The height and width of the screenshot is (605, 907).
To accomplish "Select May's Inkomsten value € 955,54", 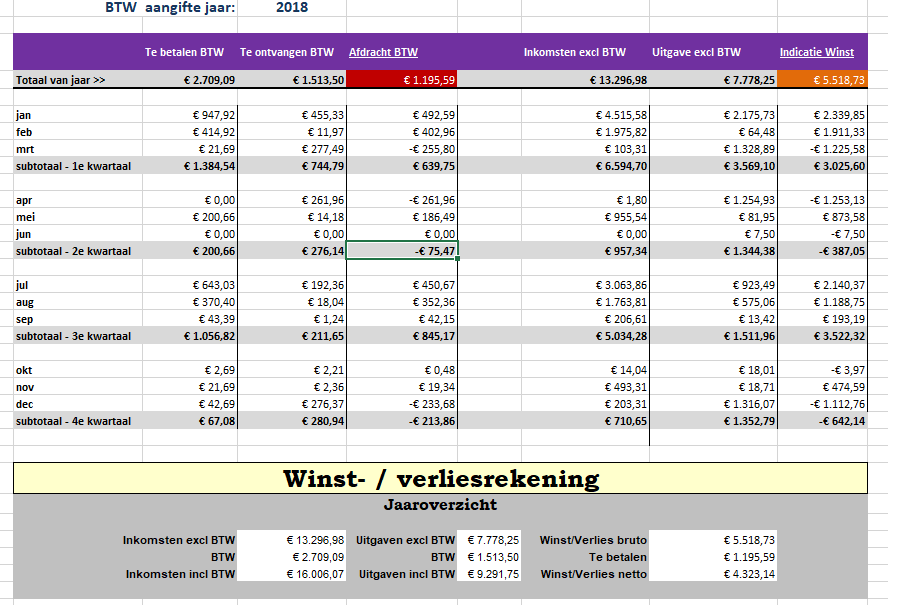I will (x=626, y=217).
